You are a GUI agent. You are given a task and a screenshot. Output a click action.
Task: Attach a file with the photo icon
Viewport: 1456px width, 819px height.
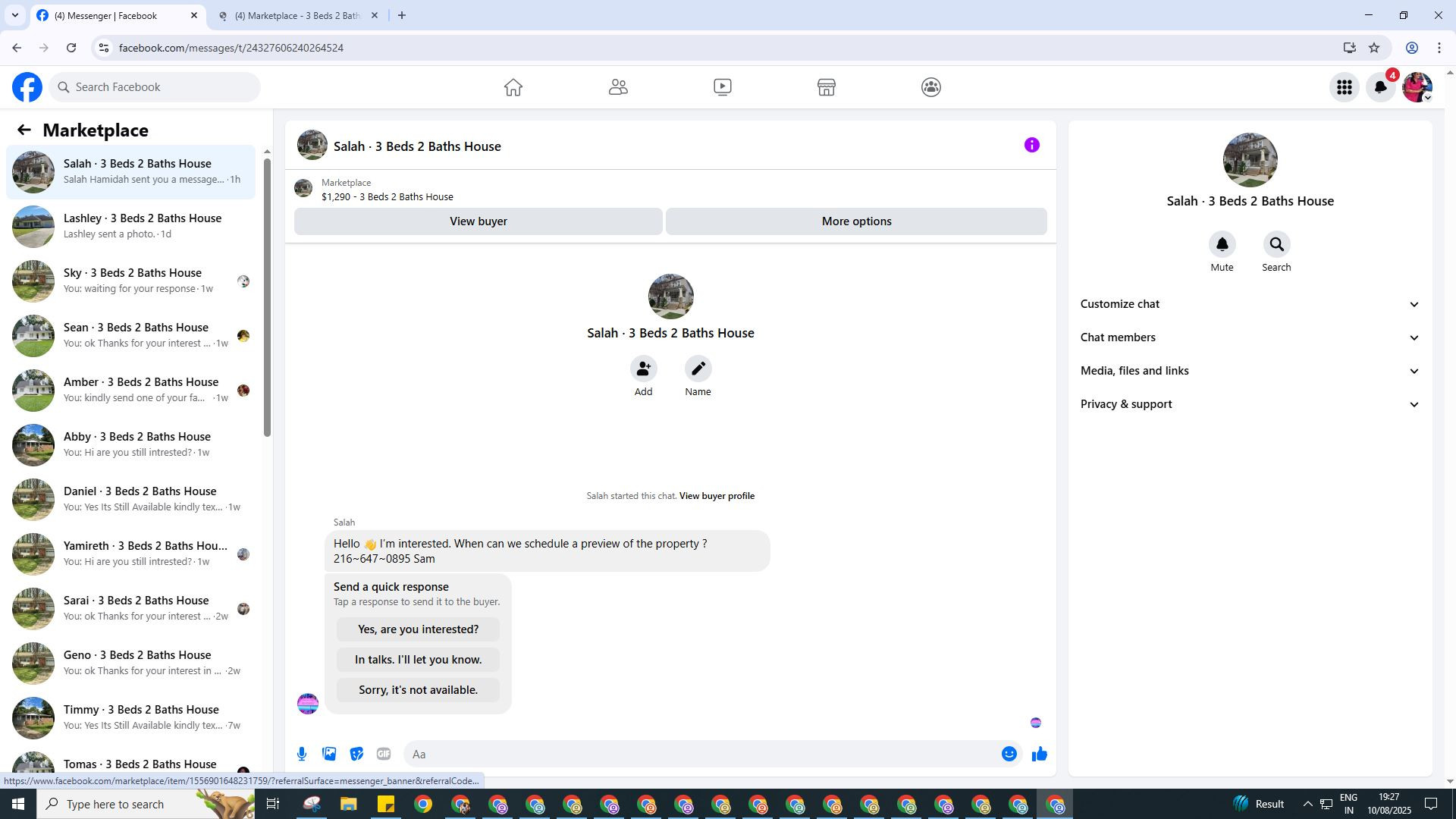(x=329, y=754)
